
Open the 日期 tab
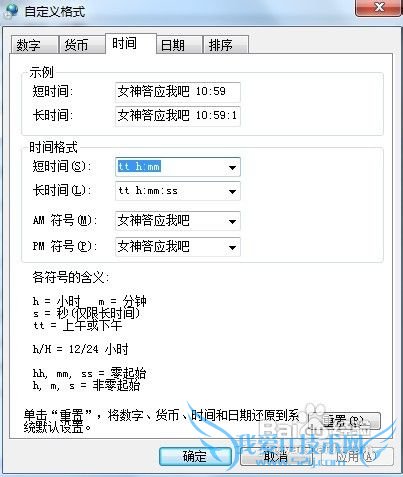179,45
